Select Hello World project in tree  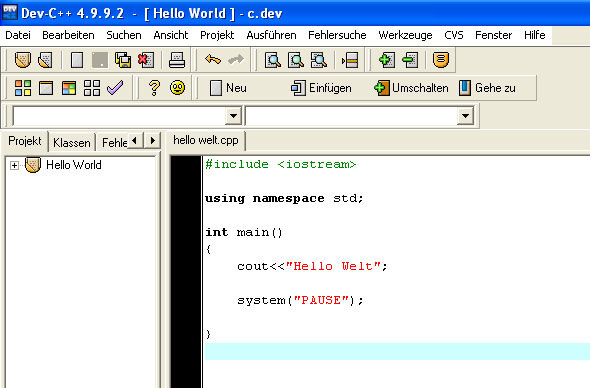tap(74, 165)
